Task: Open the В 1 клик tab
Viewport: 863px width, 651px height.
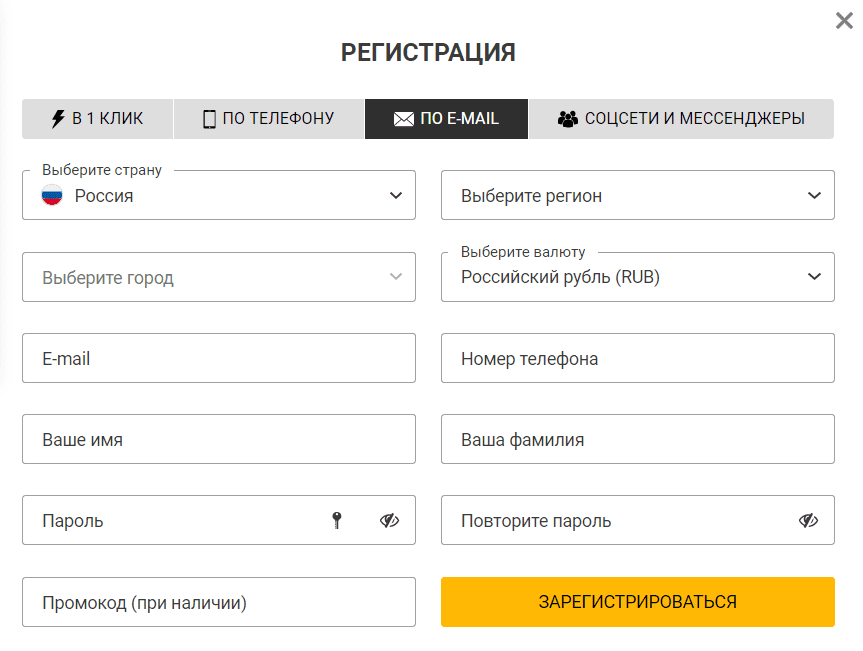Action: tap(98, 119)
